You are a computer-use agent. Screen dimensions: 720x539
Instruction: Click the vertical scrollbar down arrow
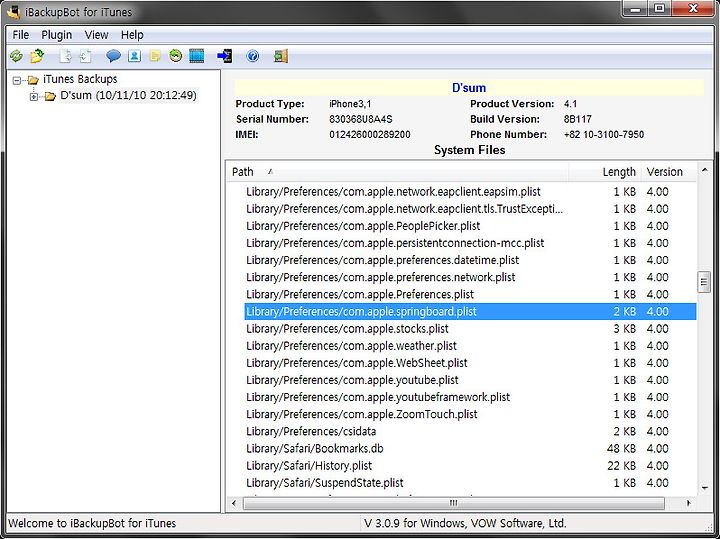[x=704, y=488]
